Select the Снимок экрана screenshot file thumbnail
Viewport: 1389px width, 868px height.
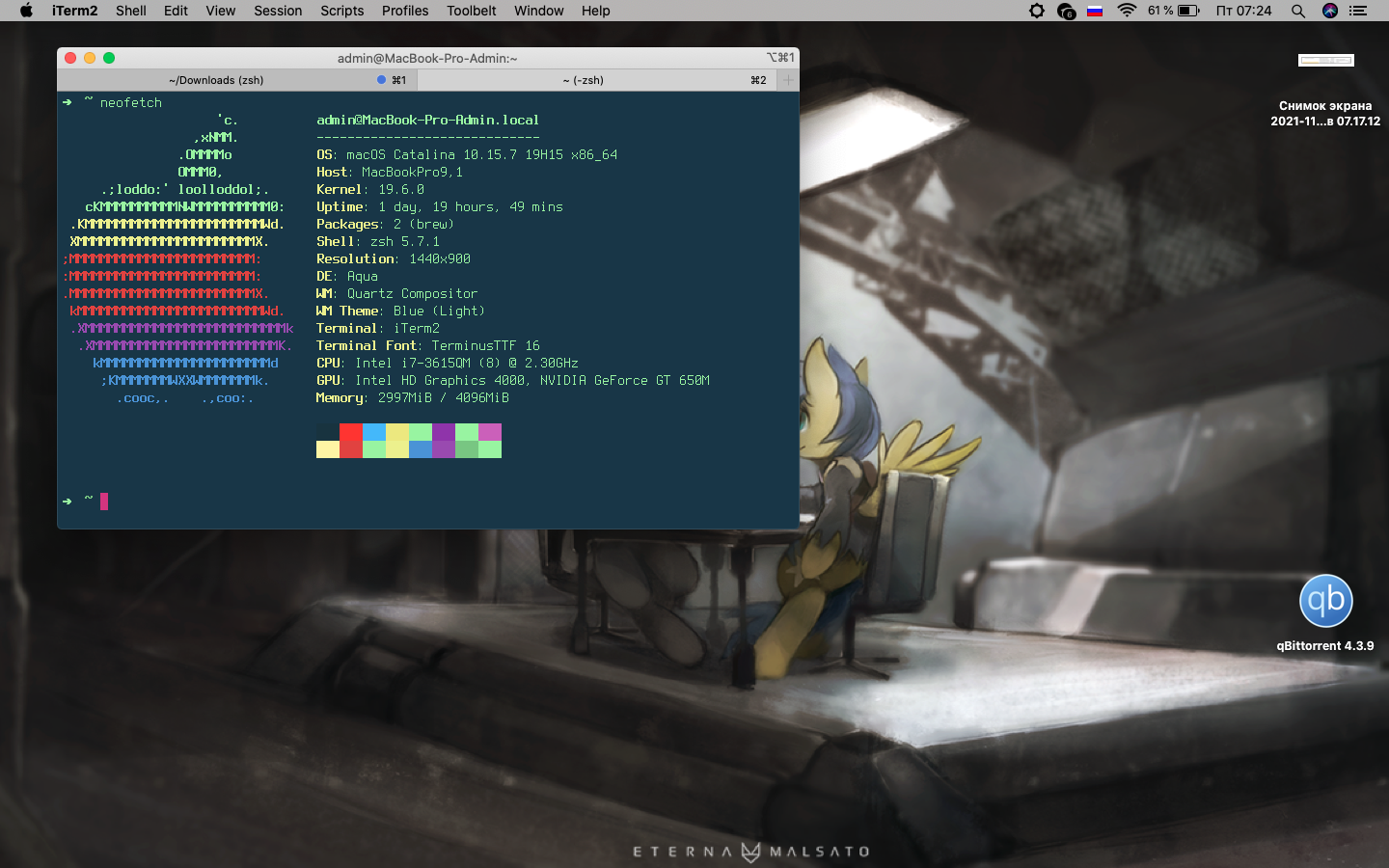point(1325,60)
